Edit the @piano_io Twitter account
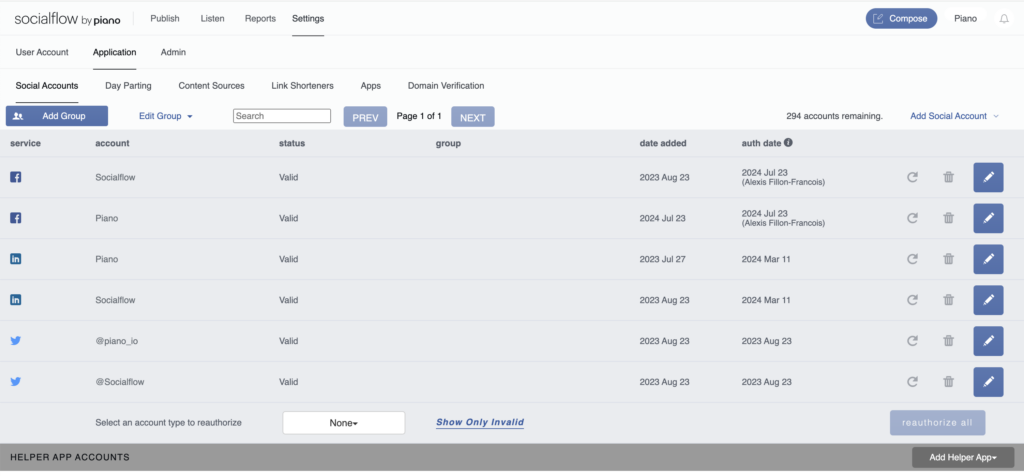 (988, 341)
